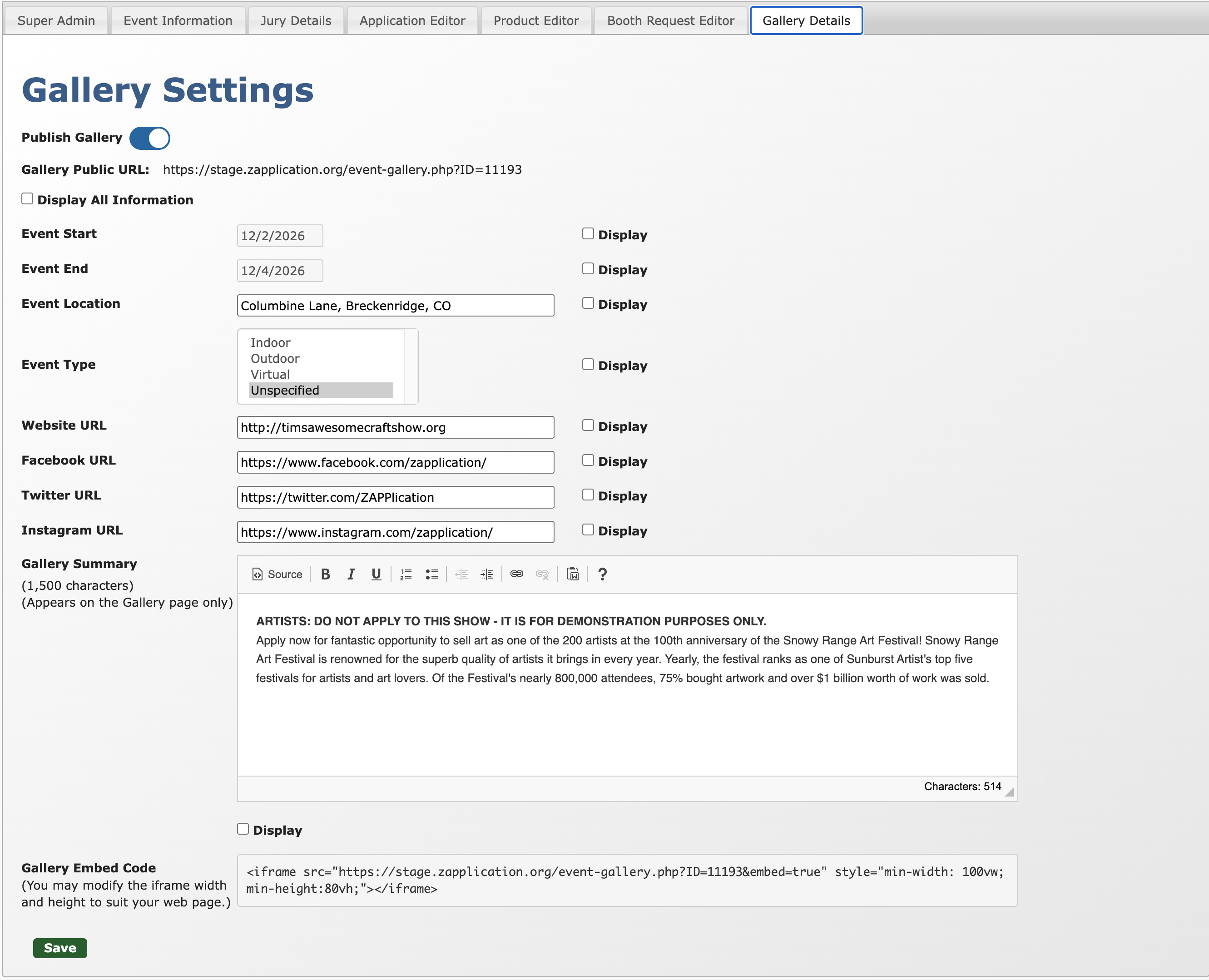Click the Paste from Word icon
This screenshot has width=1209, height=980.
(x=572, y=574)
